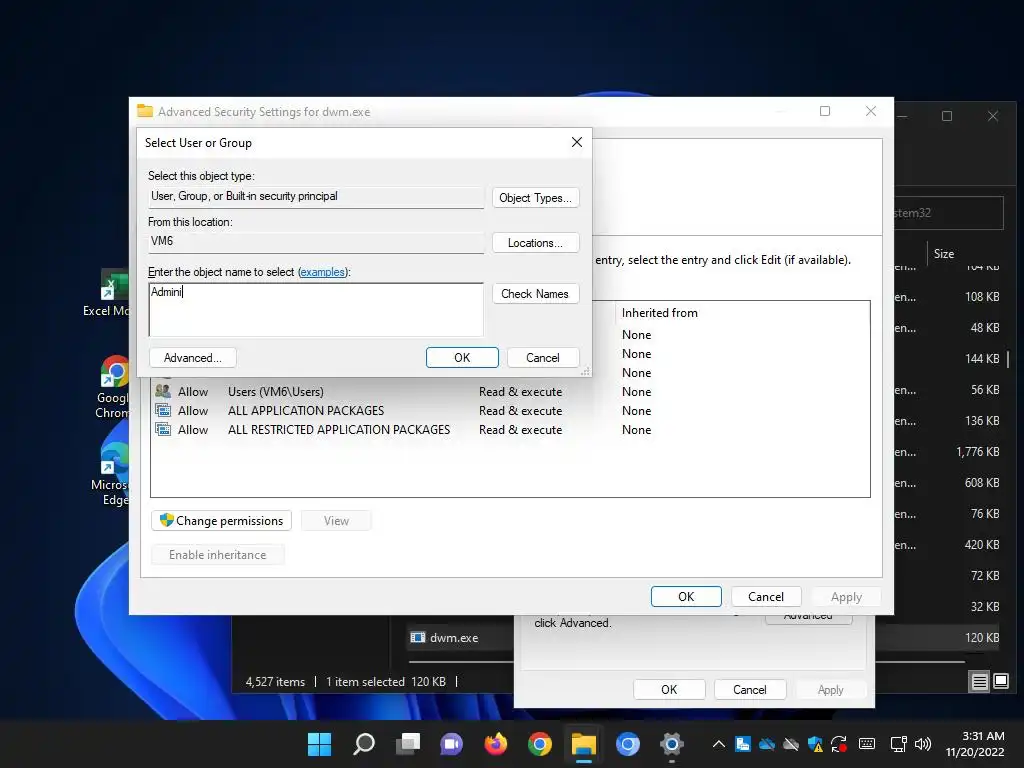1024x768 pixels.
Task: Click the 1,776 KB size cell
Action: click(978, 452)
